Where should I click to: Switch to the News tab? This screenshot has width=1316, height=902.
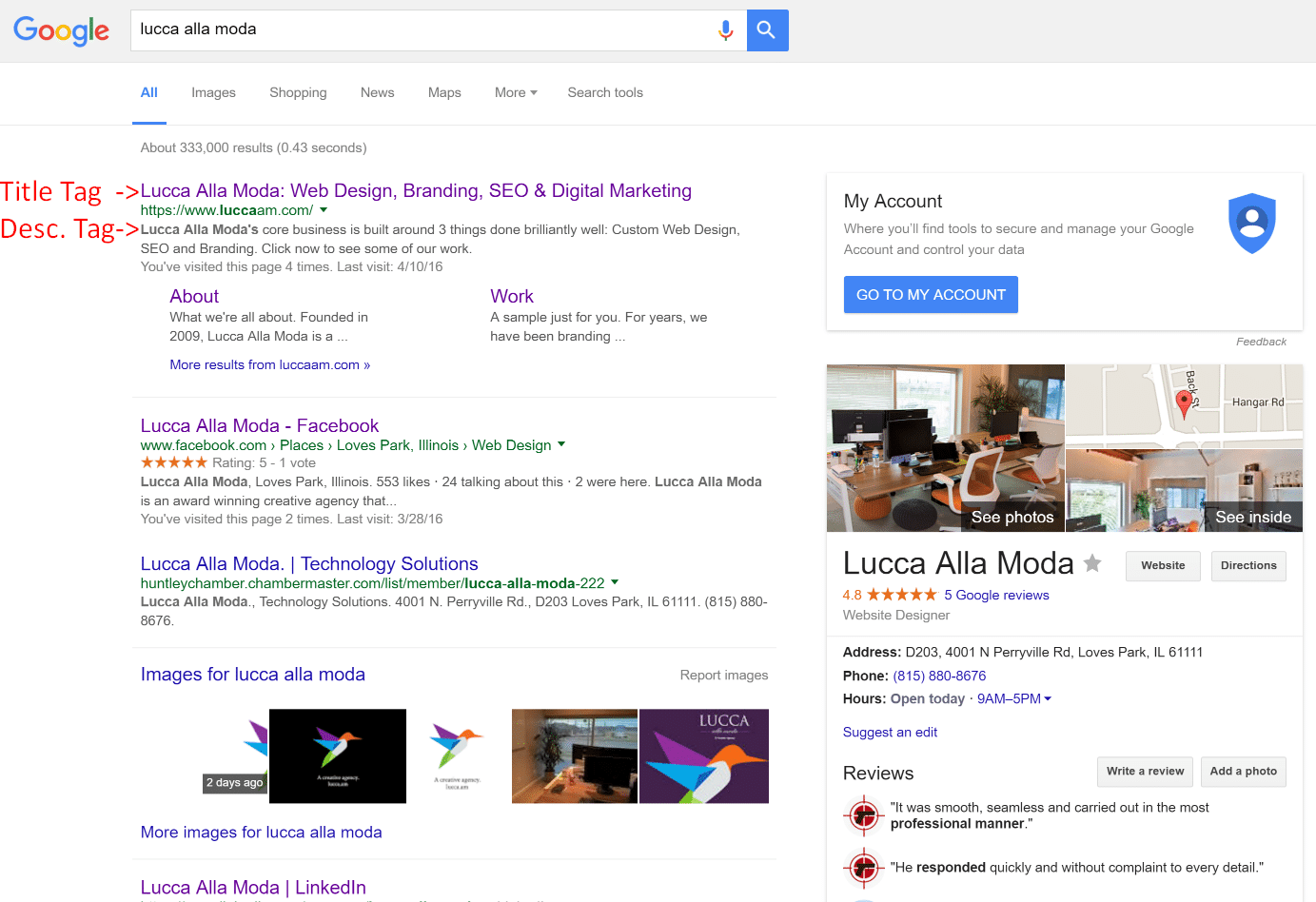(x=378, y=93)
